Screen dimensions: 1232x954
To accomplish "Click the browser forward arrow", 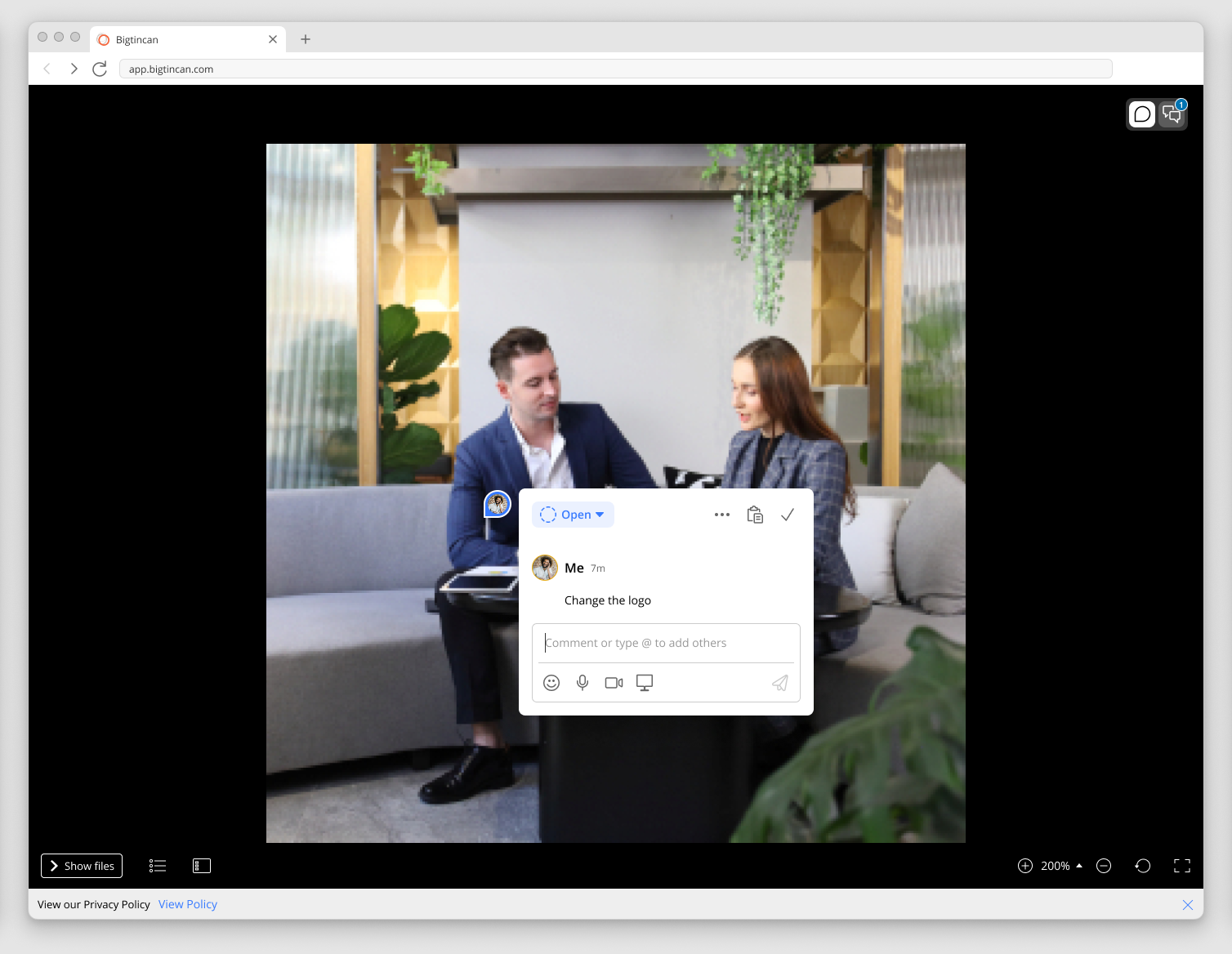I will click(74, 69).
